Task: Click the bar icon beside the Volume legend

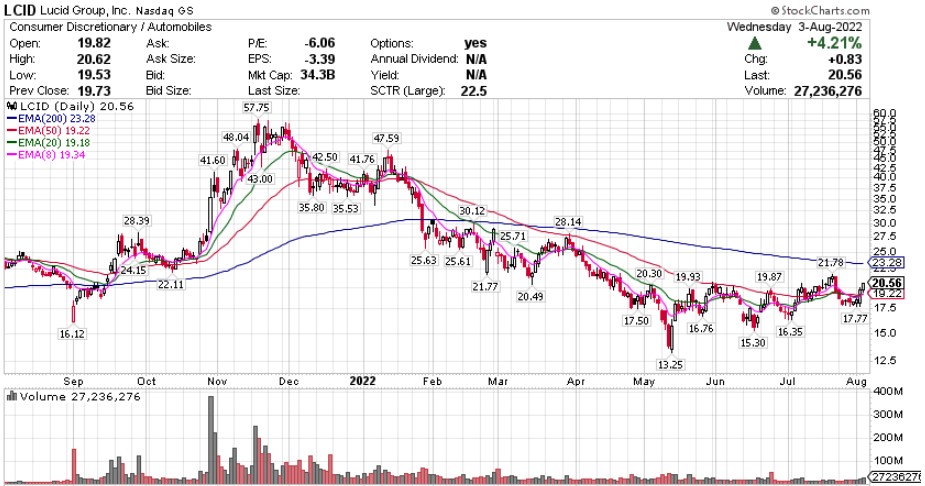Action: [x=12, y=397]
